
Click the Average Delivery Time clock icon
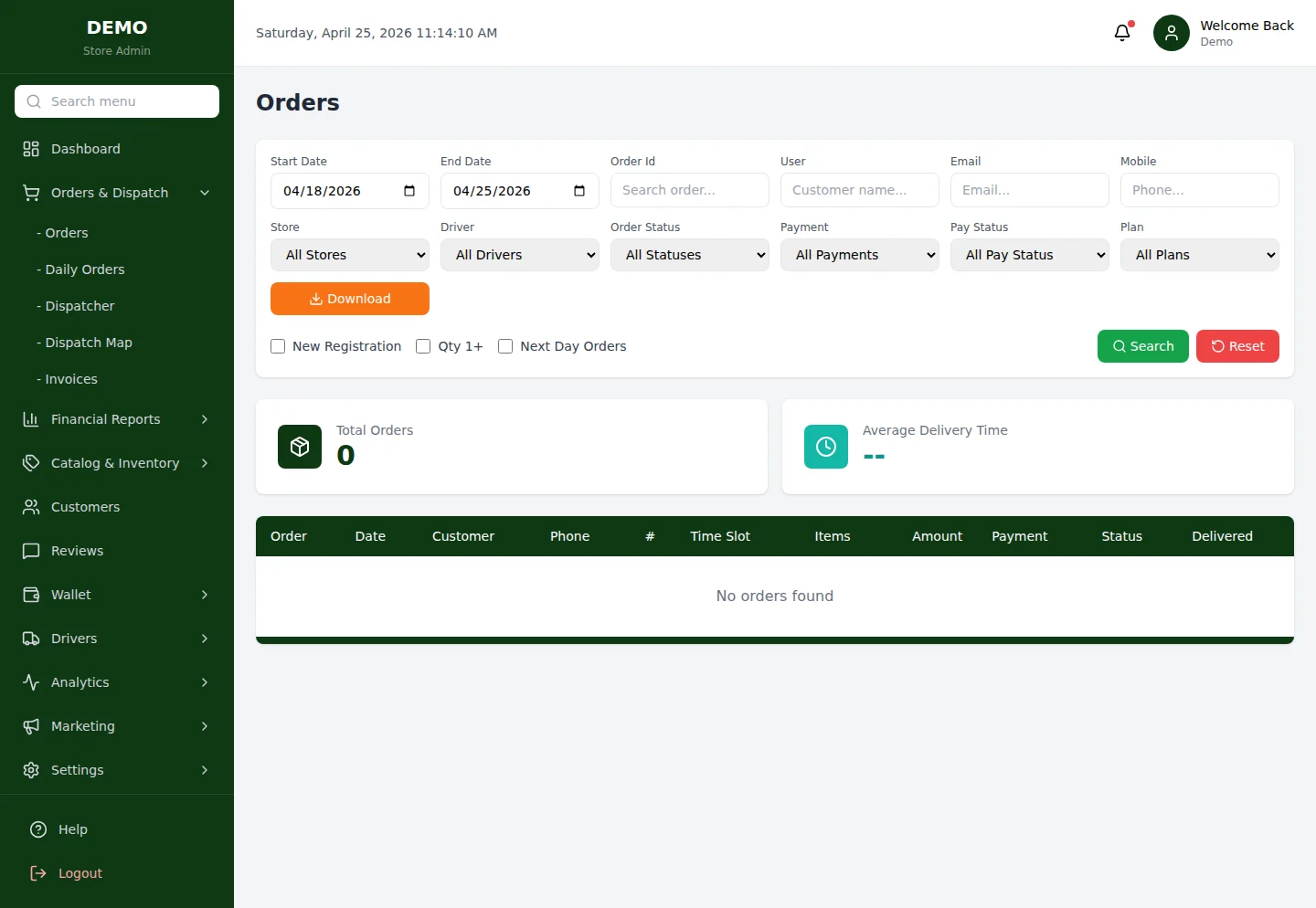(825, 447)
